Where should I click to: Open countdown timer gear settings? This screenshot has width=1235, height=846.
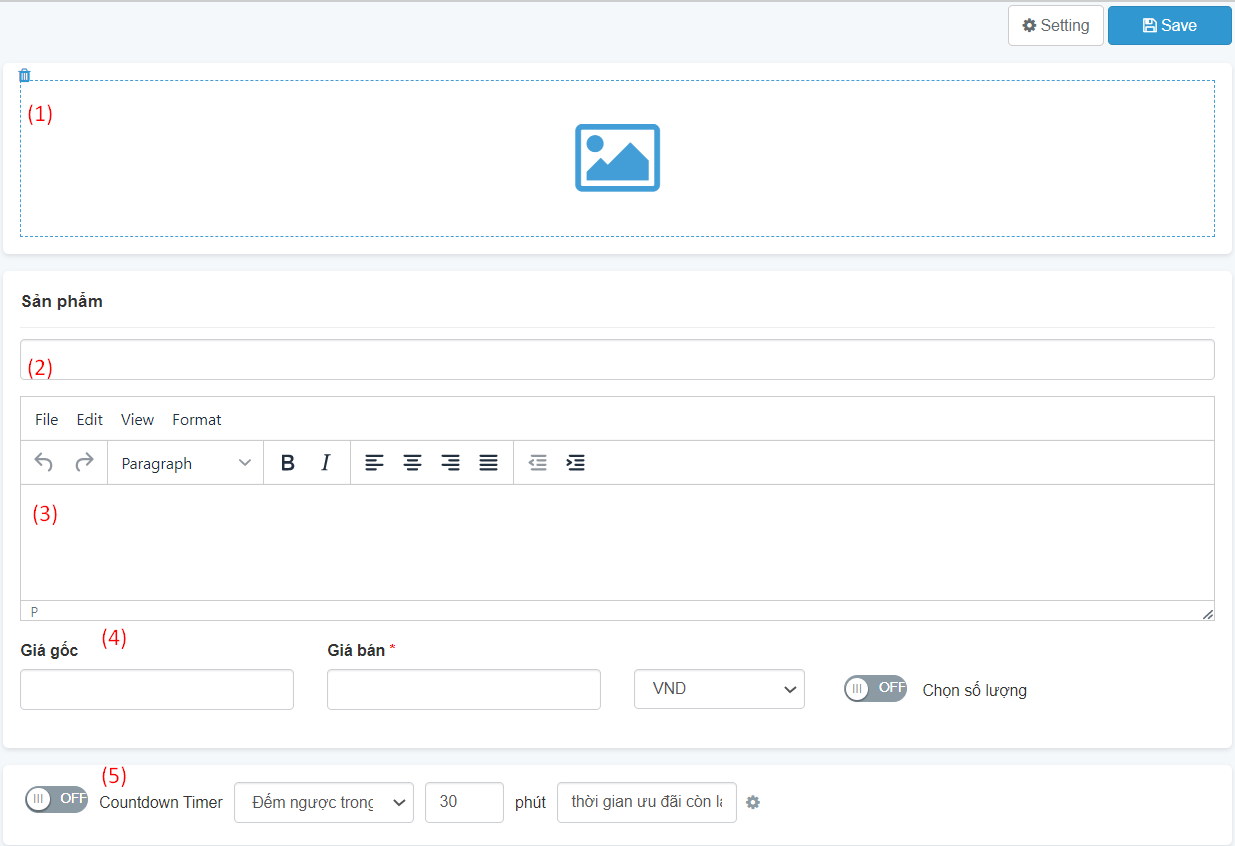coord(753,802)
